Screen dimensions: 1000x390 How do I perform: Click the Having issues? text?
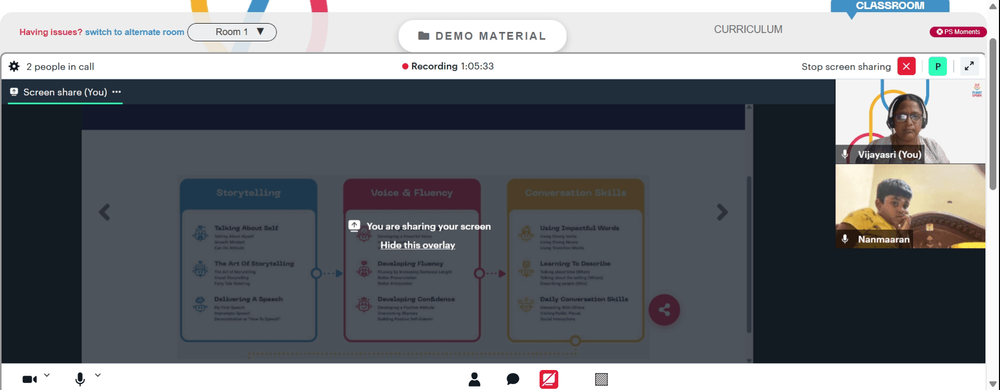[50, 32]
